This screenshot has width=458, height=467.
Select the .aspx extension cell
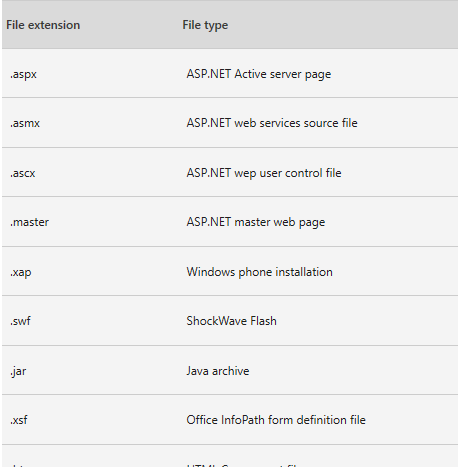click(23, 74)
